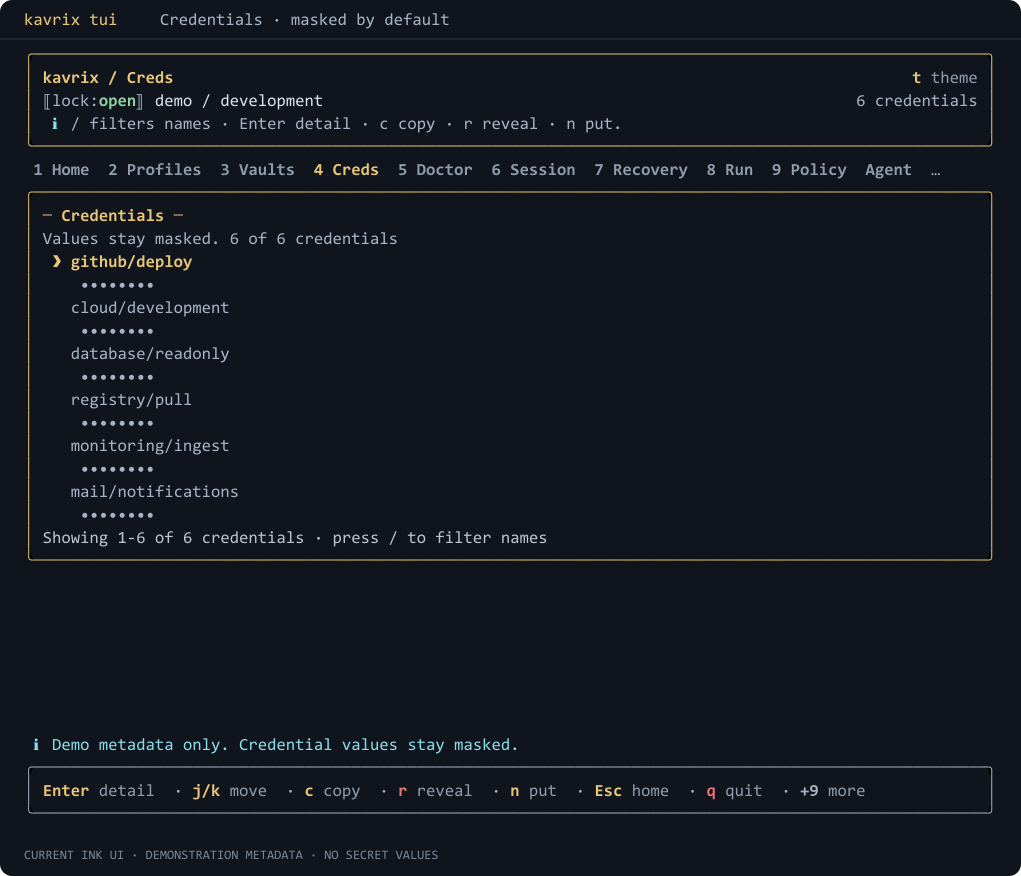Click the header filters names hint line
The width and height of the screenshot is (1021, 876).
pyautogui.click(x=345, y=124)
